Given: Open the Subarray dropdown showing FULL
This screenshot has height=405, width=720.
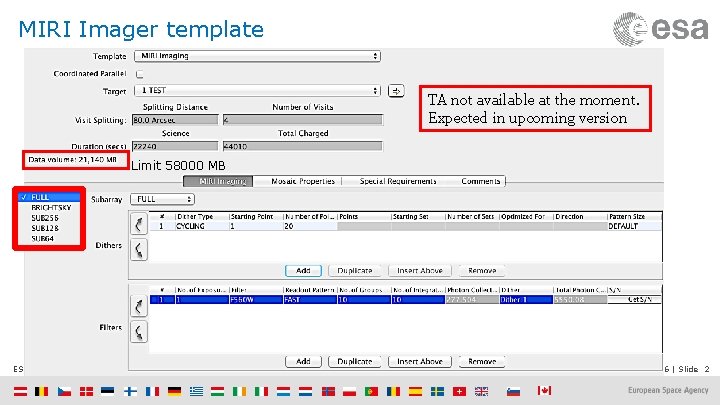Looking at the screenshot, I should pyautogui.click(x=163, y=199).
